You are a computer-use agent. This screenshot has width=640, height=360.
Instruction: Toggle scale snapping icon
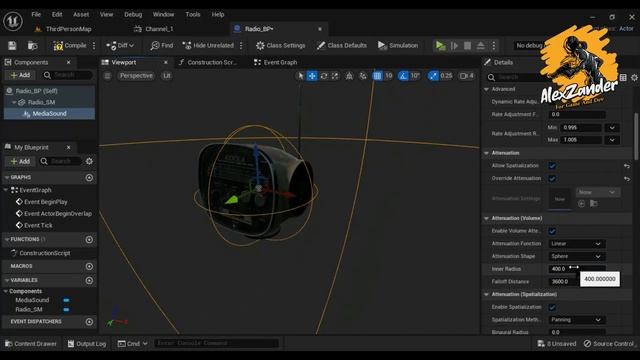[x=433, y=76]
